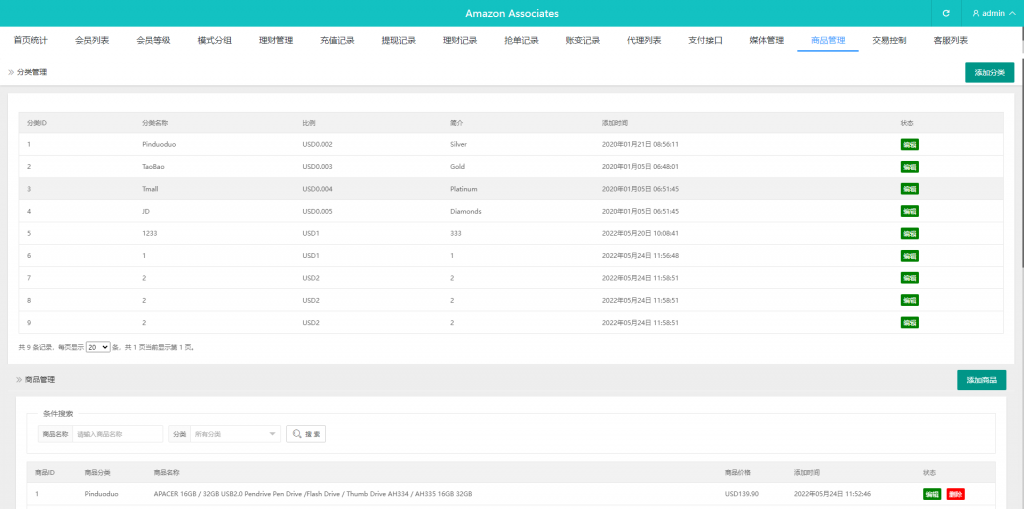The image size is (1024, 509).
Task: Click the 添加分类 button
Action: pos(989,72)
